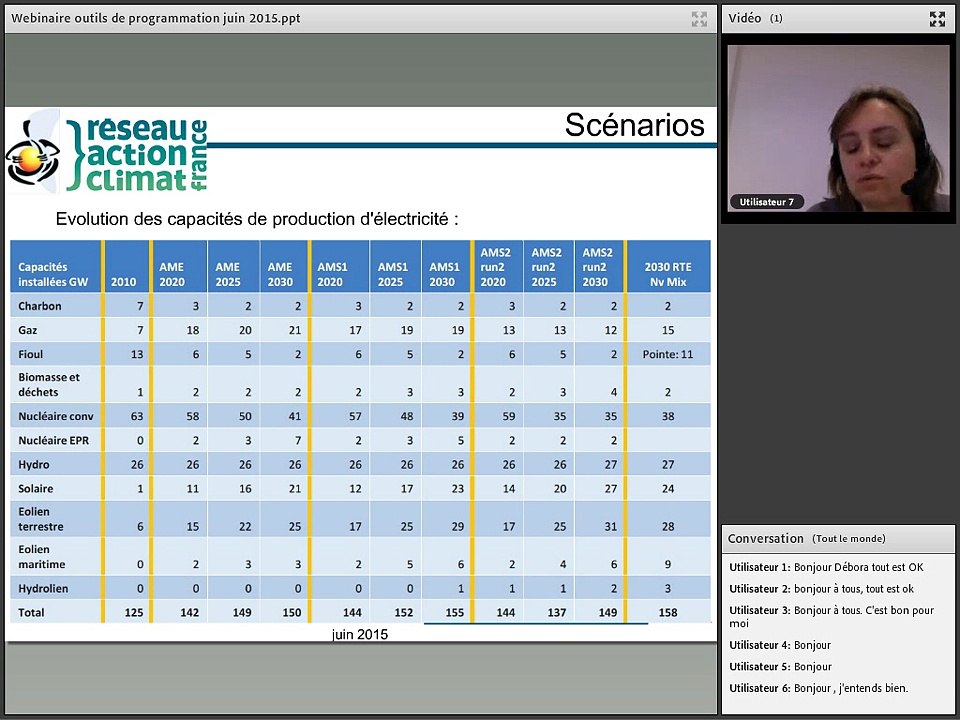This screenshot has width=960, height=720.
Task: Click the 'AMS2 run2 2030' column header
Action: tap(599, 267)
